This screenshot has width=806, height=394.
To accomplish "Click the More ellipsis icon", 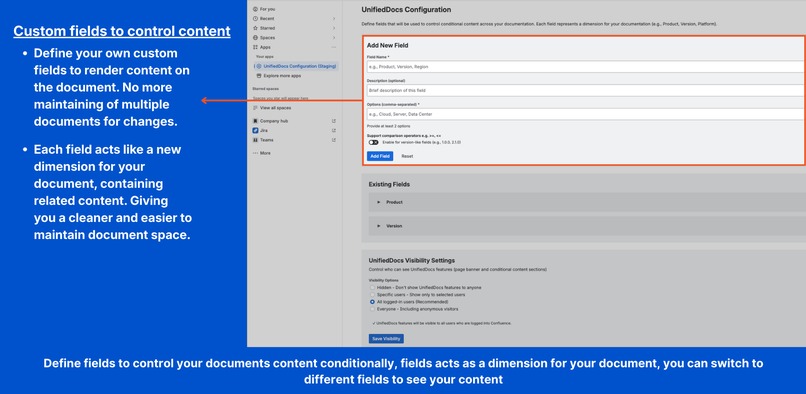I will point(255,153).
